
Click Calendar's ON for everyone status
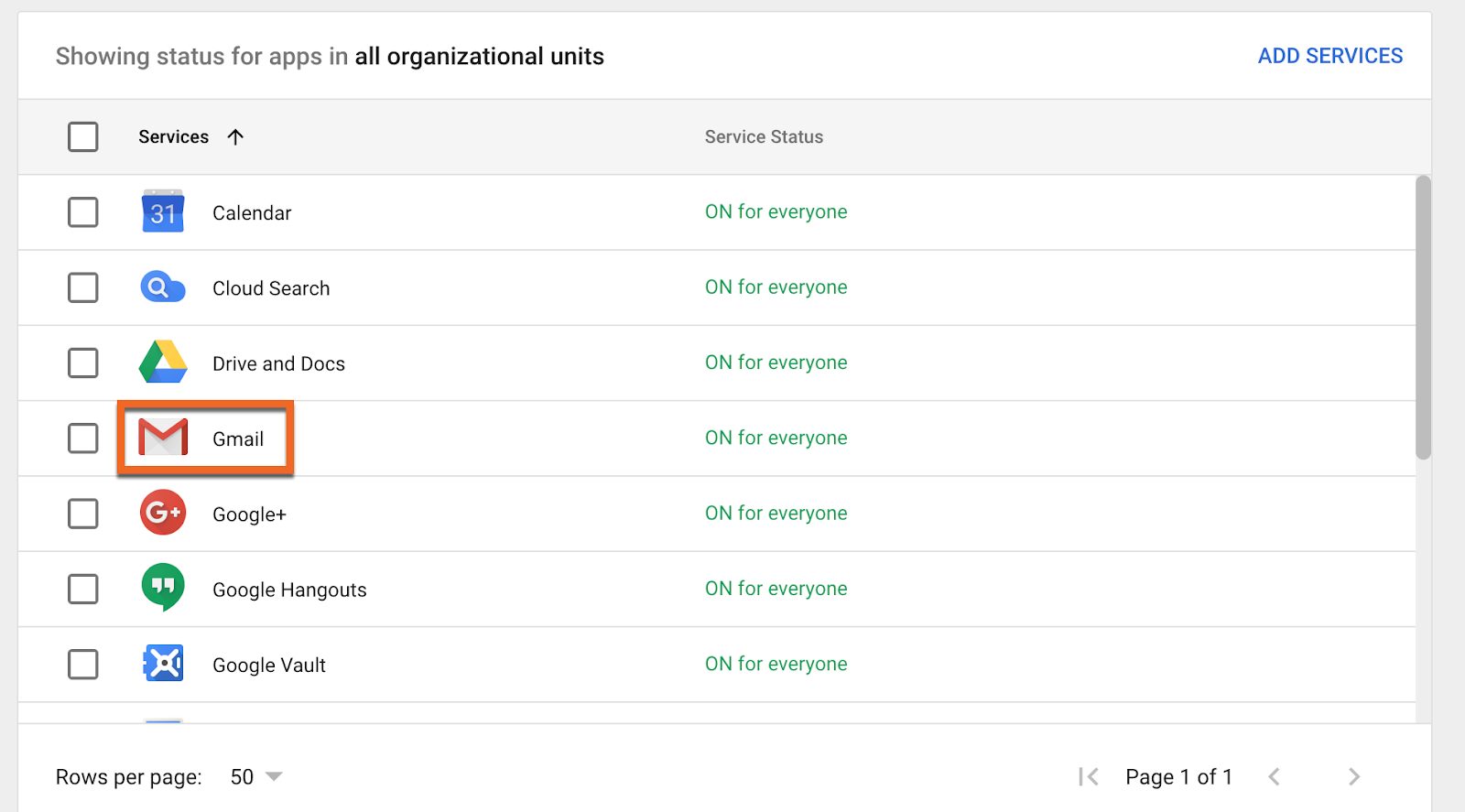coord(776,211)
